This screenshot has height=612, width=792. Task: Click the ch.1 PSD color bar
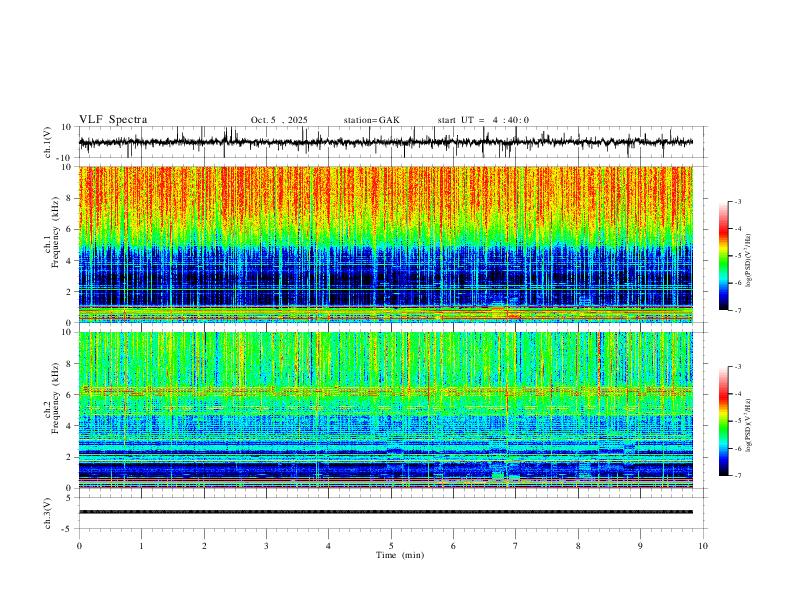point(723,256)
